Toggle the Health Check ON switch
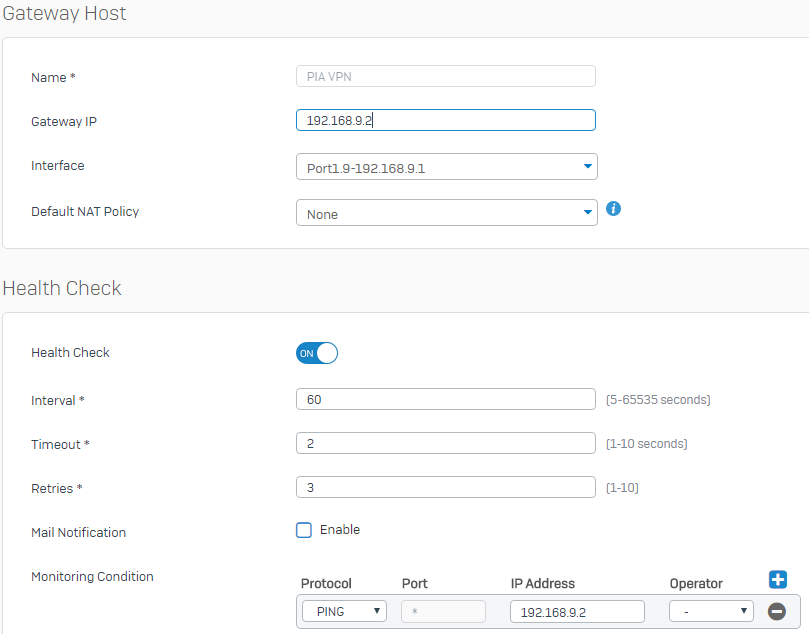The width and height of the screenshot is (809, 634). (x=317, y=353)
